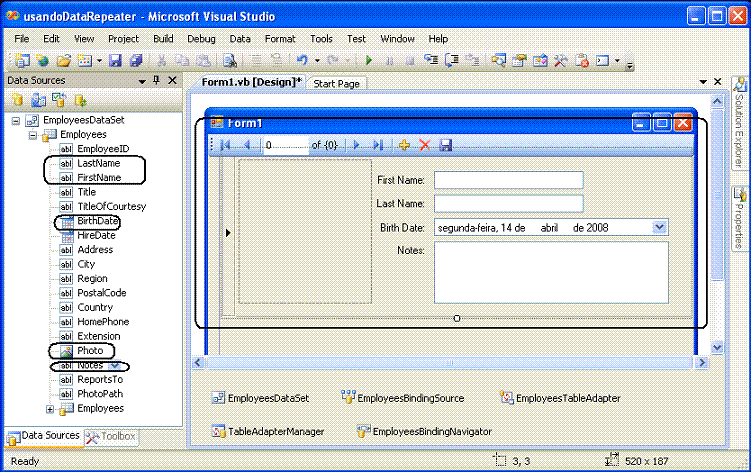Select the HireDate field in tree
Image resolution: width=751 pixels, height=472 pixels.
pyautogui.click(x=96, y=235)
